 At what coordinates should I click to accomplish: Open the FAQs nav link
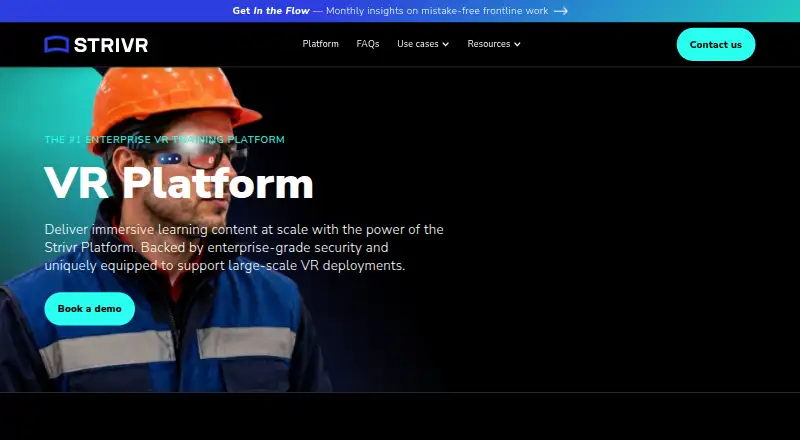pyautogui.click(x=368, y=44)
